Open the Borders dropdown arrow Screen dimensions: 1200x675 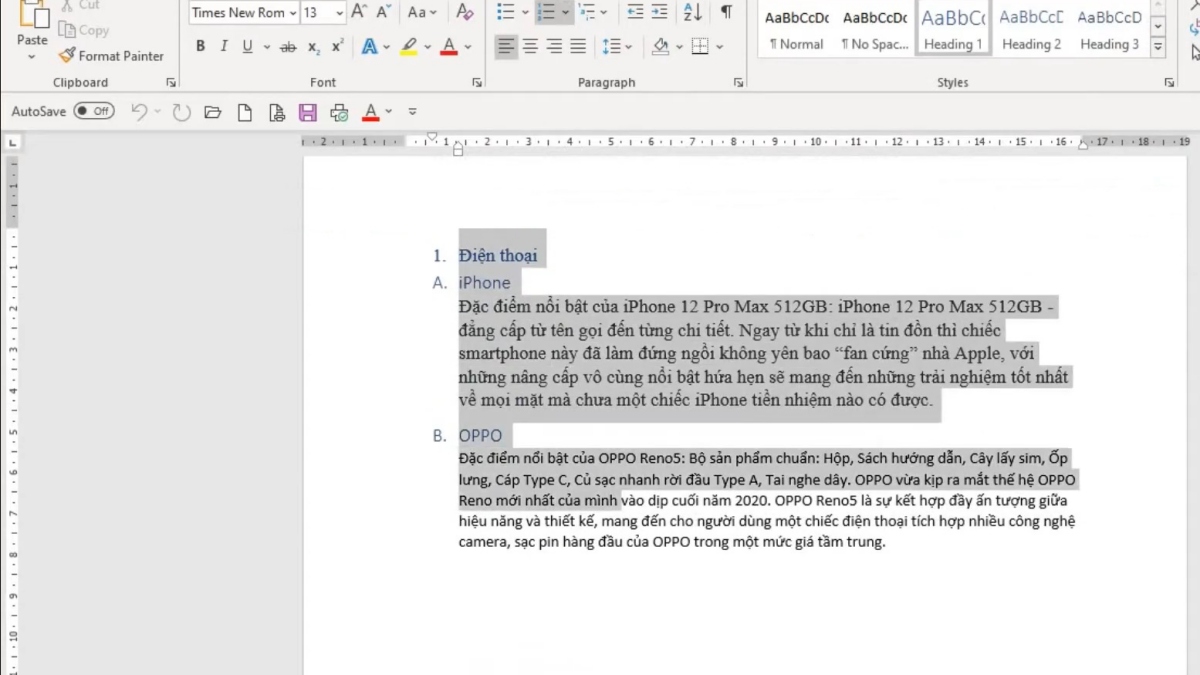coord(720,46)
